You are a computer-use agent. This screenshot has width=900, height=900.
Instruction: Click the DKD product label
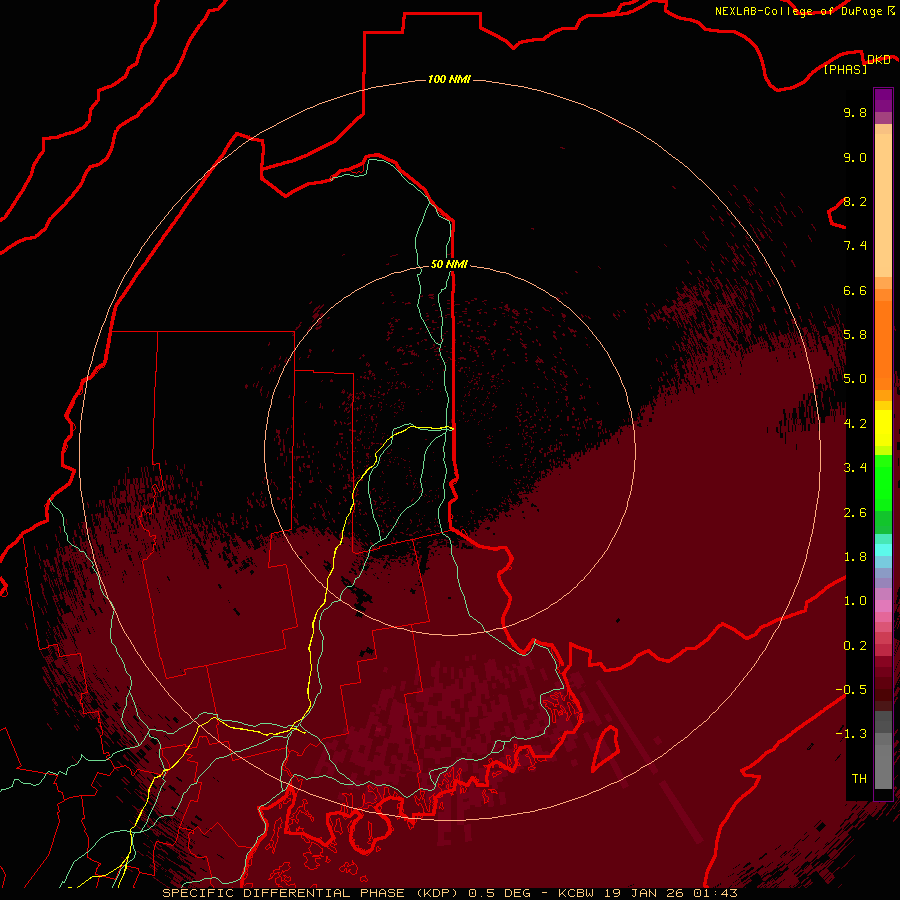click(x=878, y=60)
